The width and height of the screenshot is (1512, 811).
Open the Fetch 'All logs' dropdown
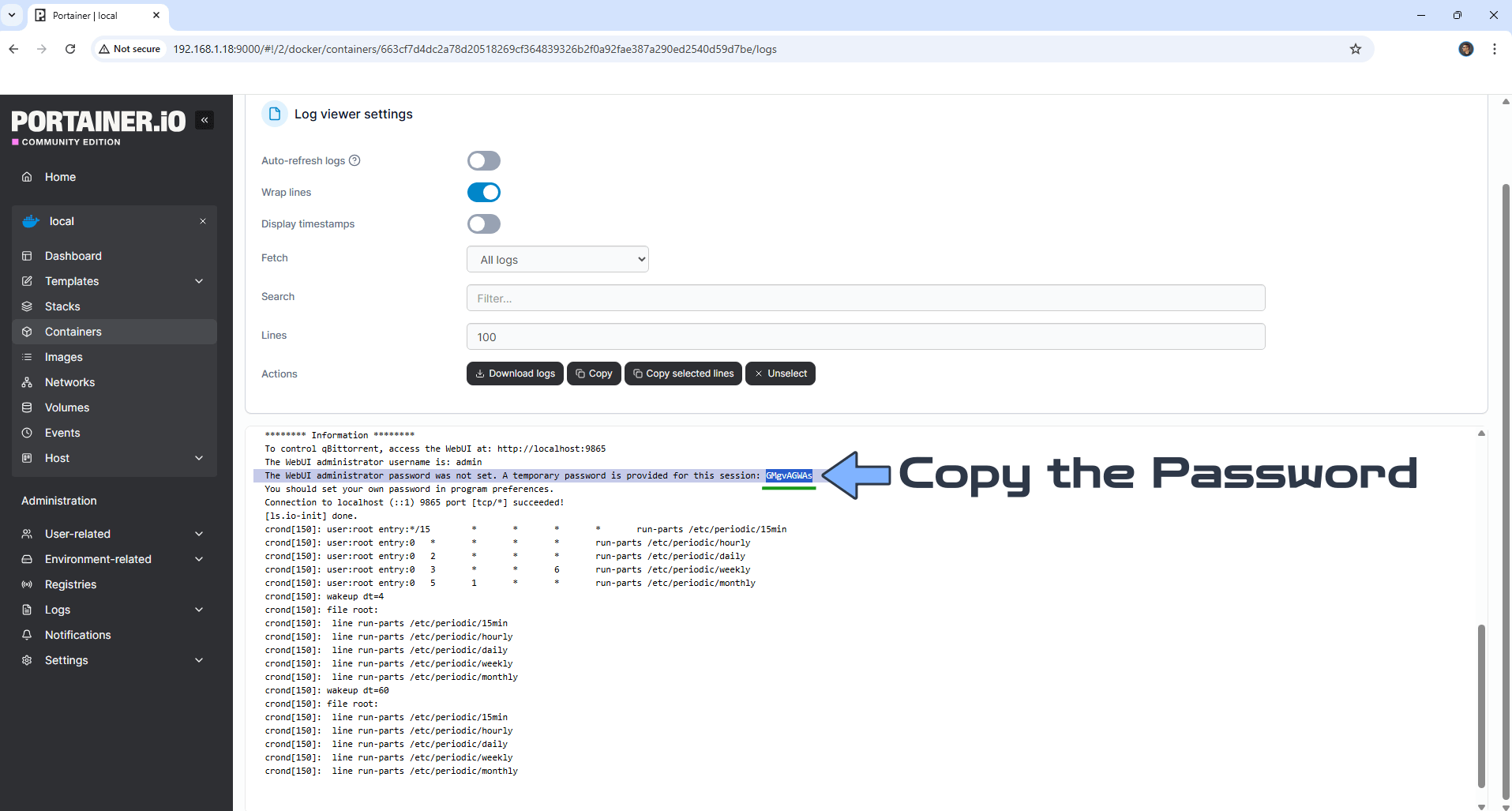coord(557,260)
